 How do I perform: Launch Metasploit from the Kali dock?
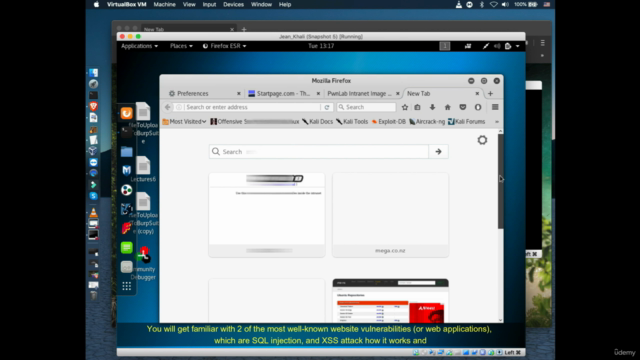[127, 170]
